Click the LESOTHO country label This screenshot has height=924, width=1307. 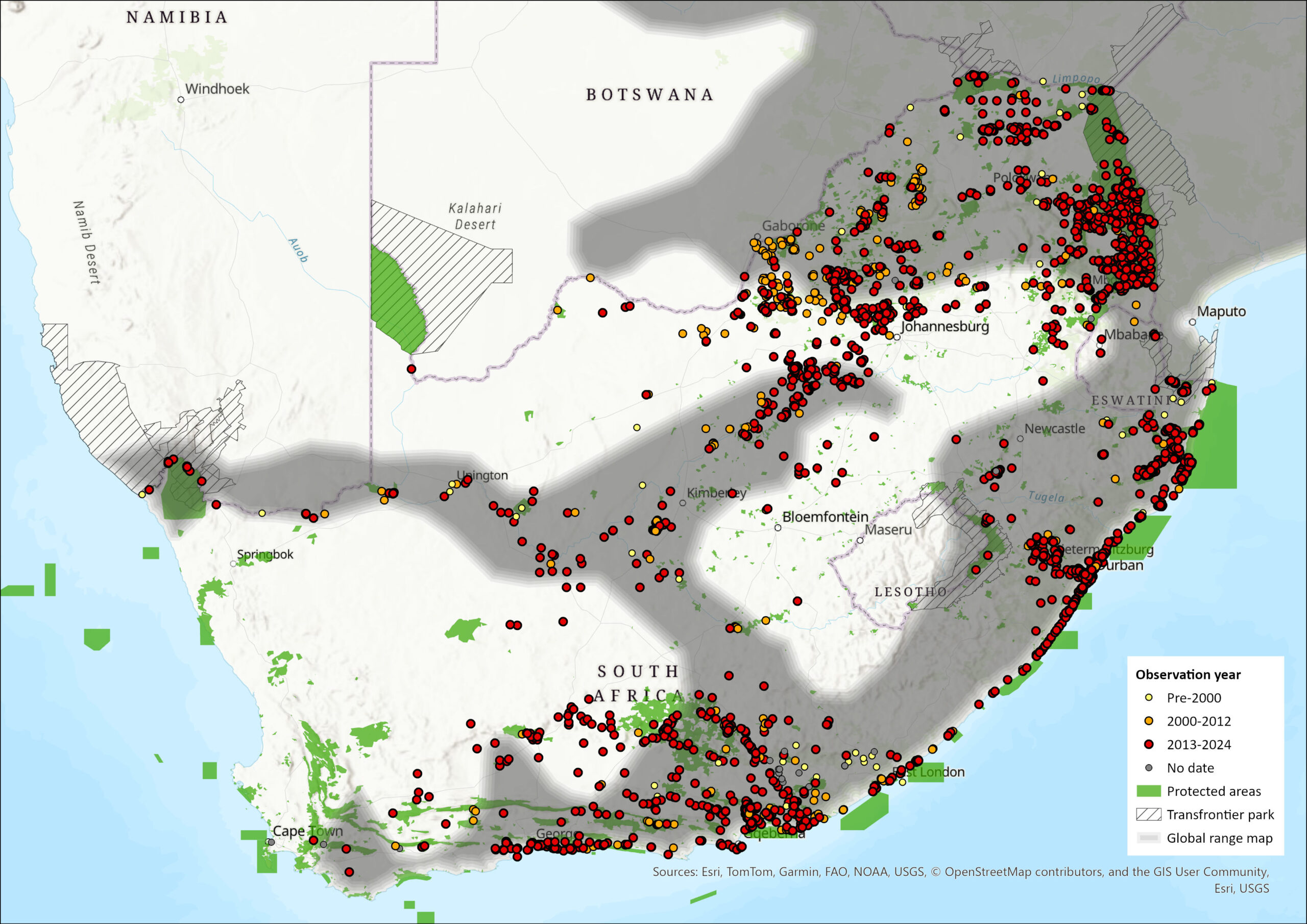911,592
